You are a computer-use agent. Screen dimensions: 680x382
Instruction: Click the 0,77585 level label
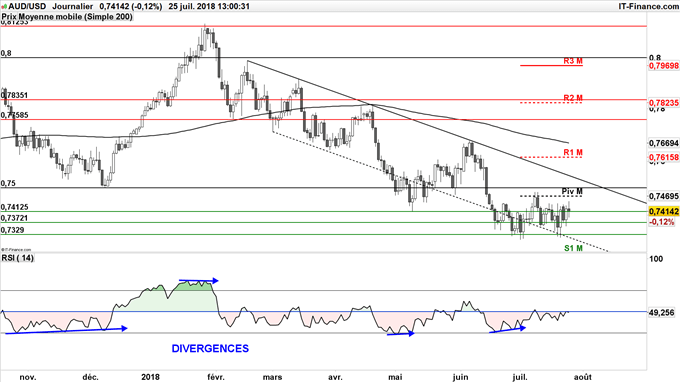[15, 115]
